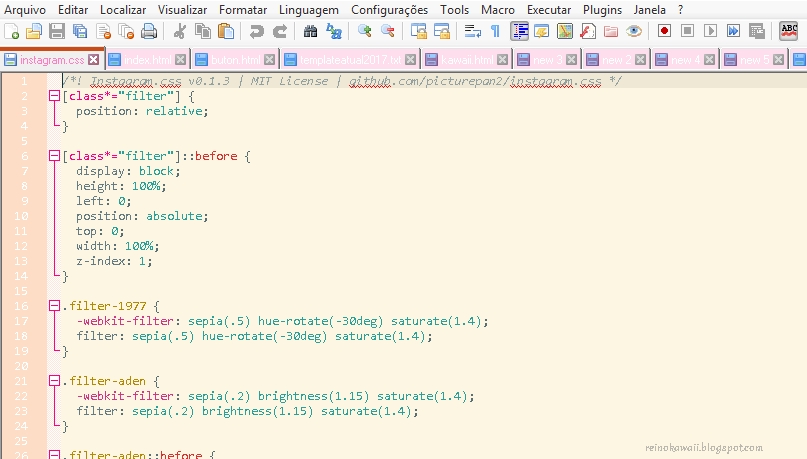Collapse ::before block fold at line 6
807x459 pixels.
(x=54, y=156)
